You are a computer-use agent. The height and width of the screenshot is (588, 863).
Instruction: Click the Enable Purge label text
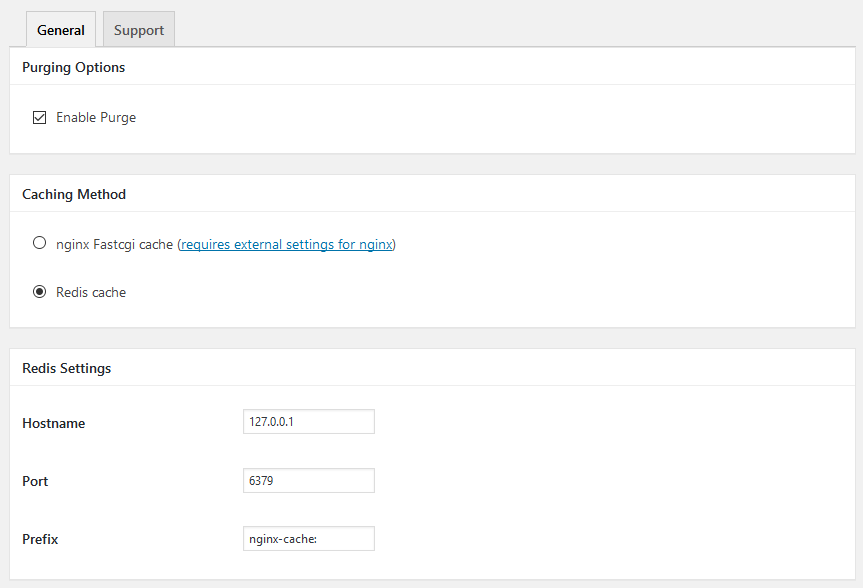coord(96,117)
